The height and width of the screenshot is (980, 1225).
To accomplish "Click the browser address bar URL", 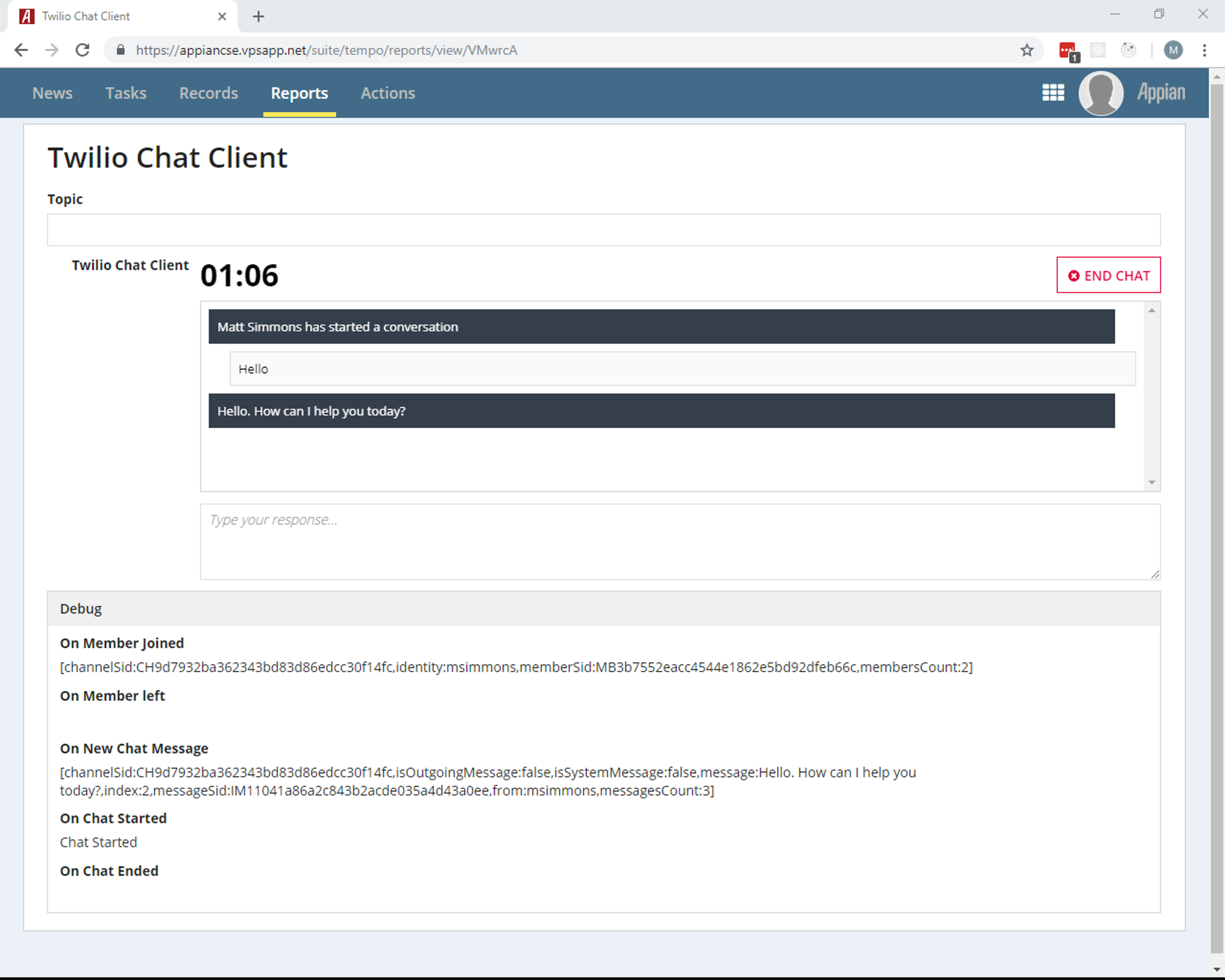I will [327, 50].
